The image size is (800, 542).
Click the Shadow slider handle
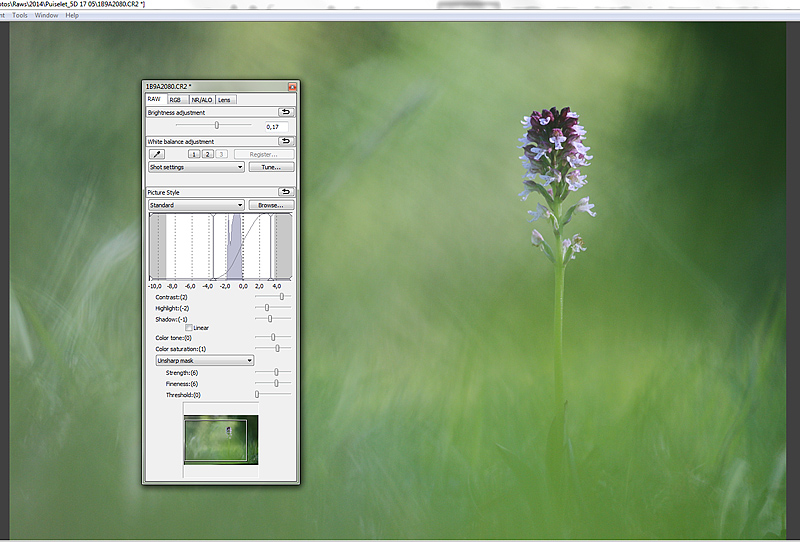(270, 319)
